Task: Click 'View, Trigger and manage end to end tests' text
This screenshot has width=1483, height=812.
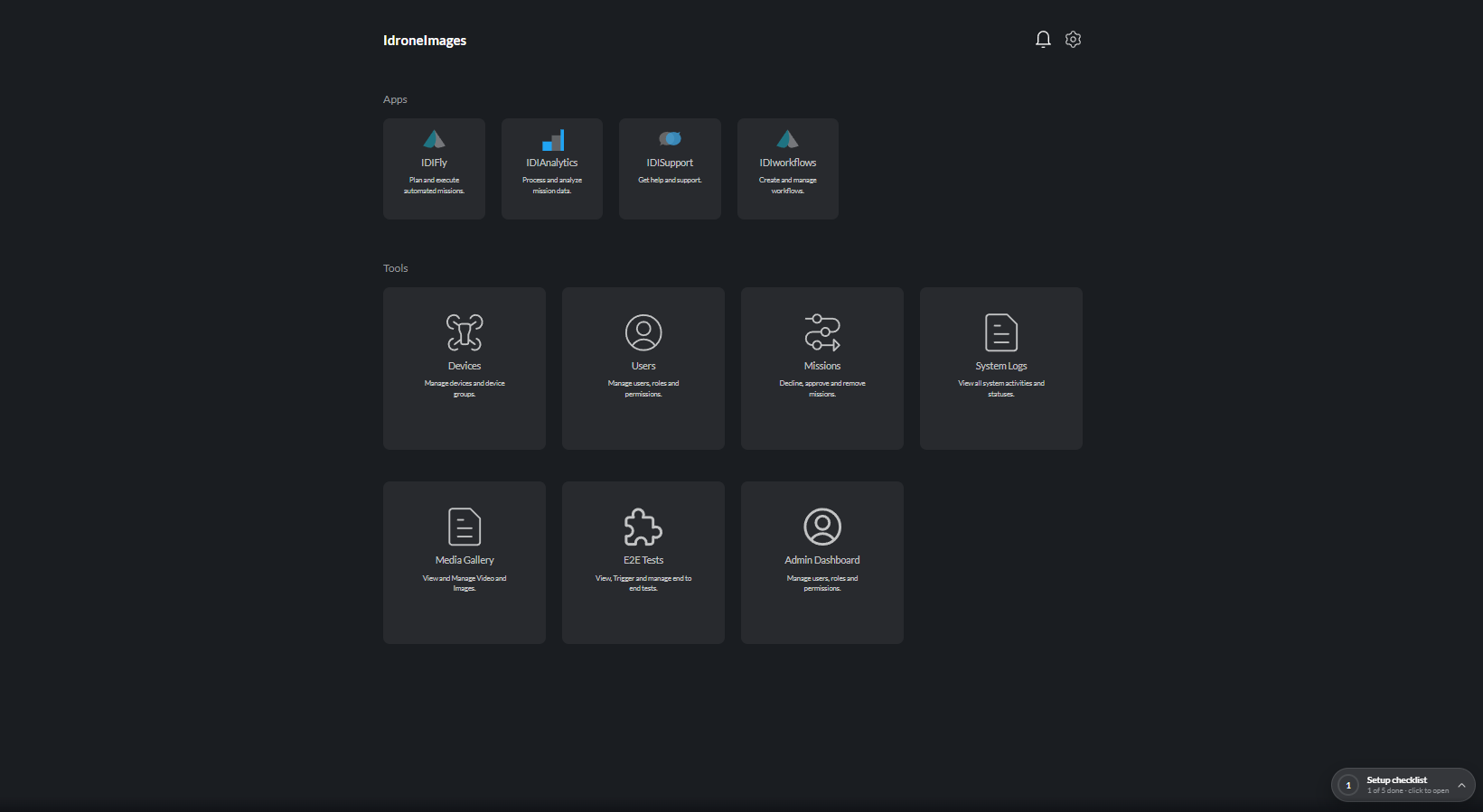Action: pos(643,583)
